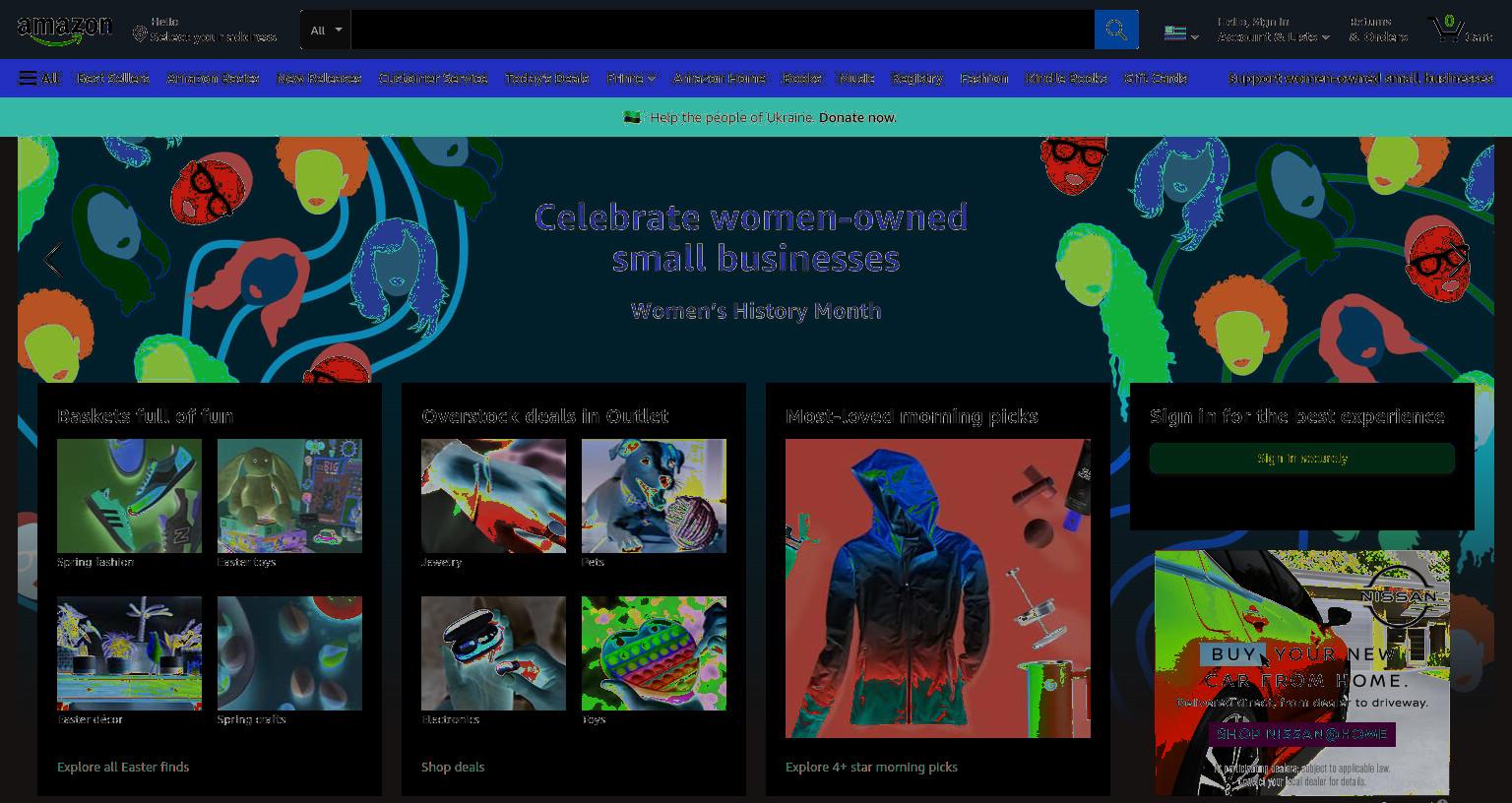This screenshot has width=1512, height=803.
Task: Expand the Account & Lists menu
Action: point(1274,30)
